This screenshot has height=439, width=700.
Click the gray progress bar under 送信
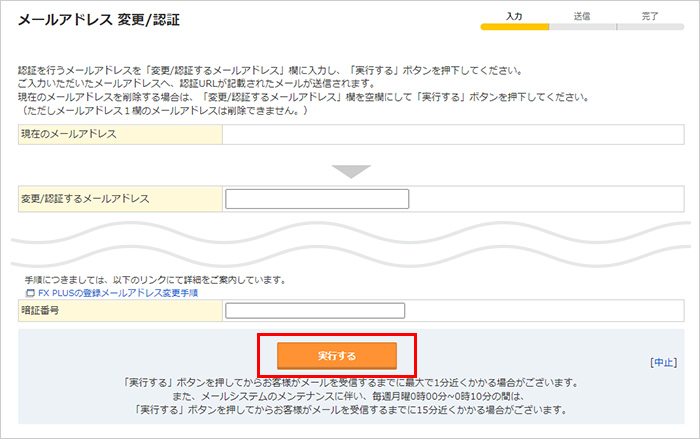pos(582,27)
